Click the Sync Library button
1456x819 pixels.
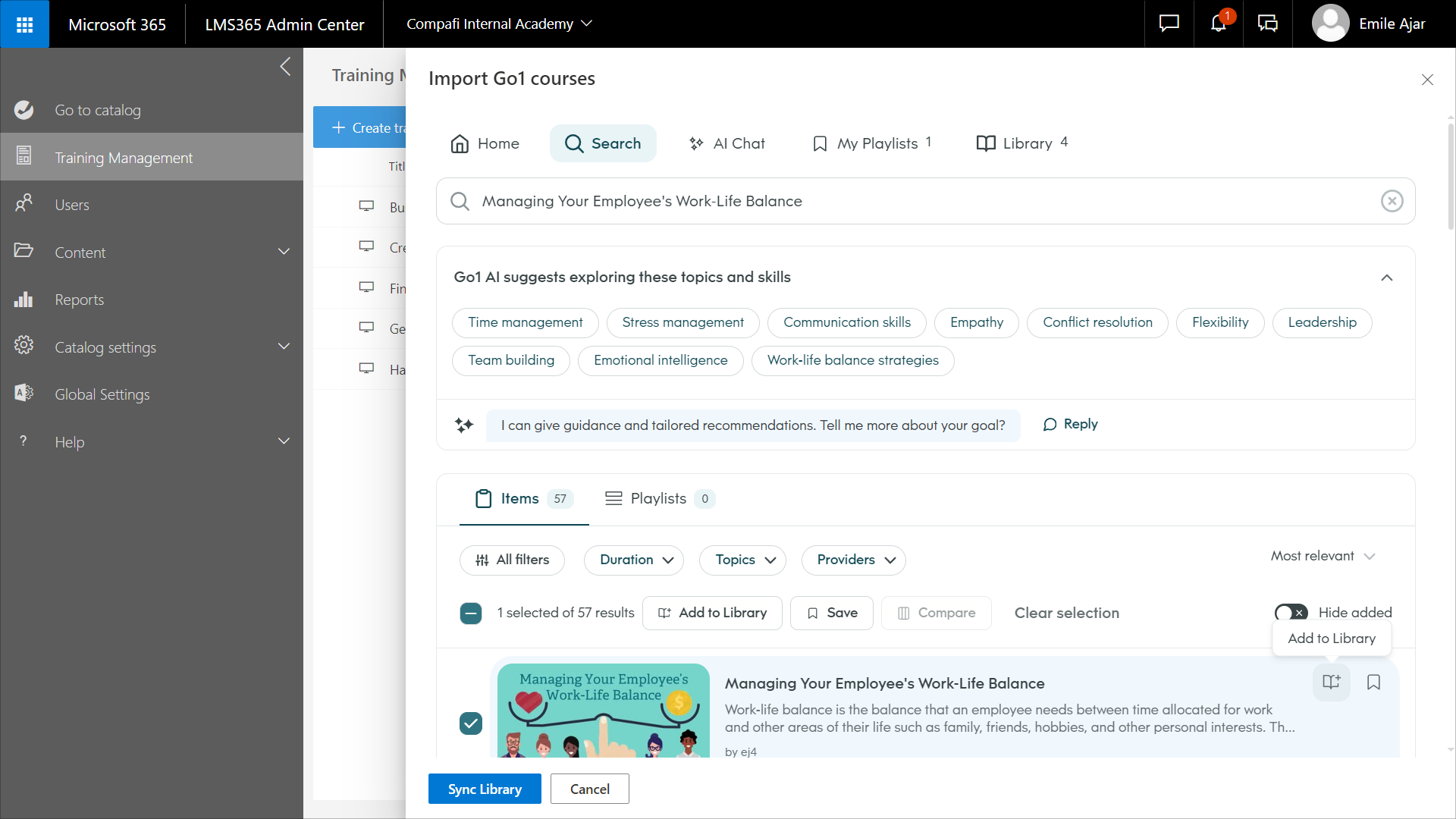(484, 789)
